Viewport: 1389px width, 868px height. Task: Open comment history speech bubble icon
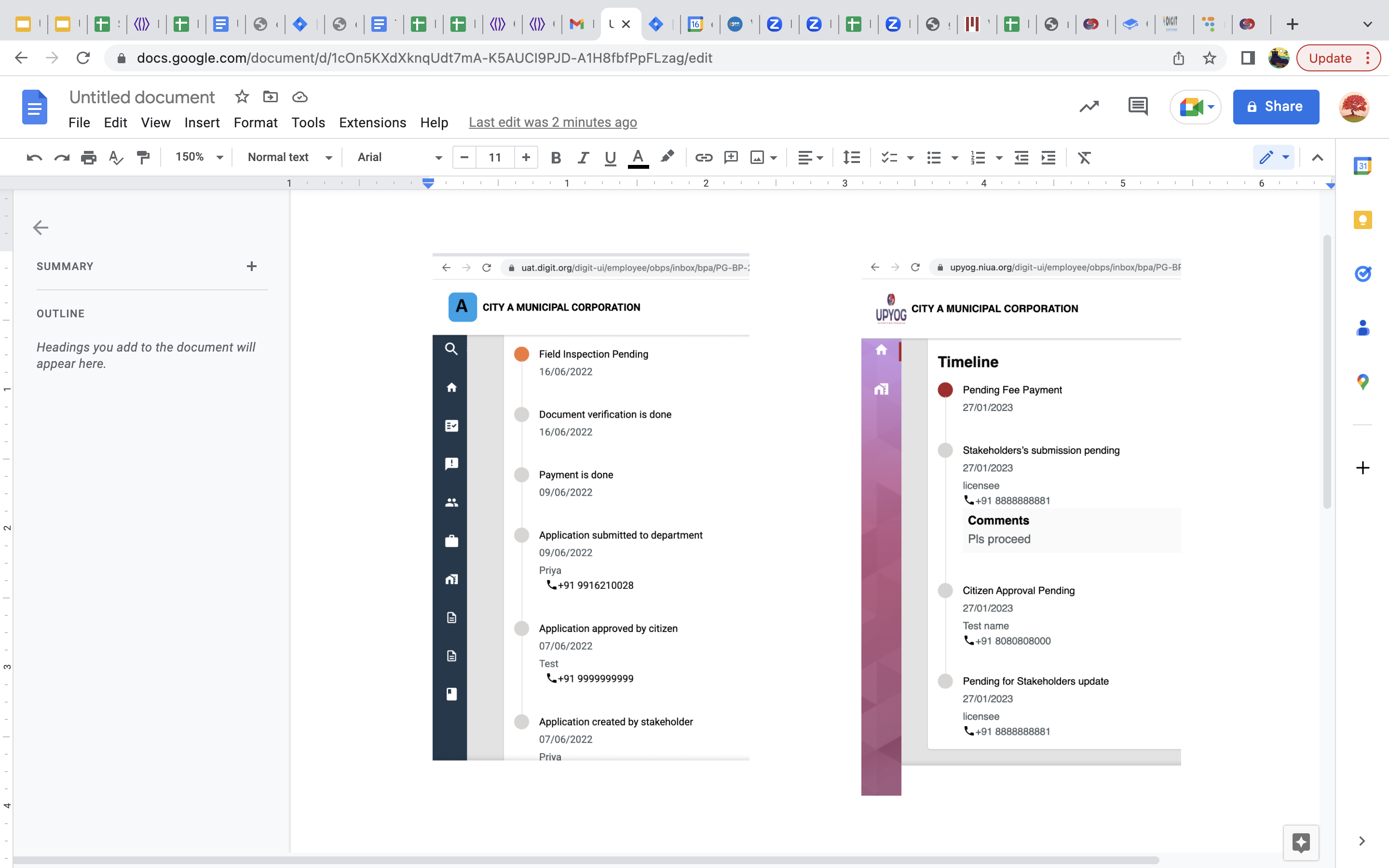[x=1137, y=106]
